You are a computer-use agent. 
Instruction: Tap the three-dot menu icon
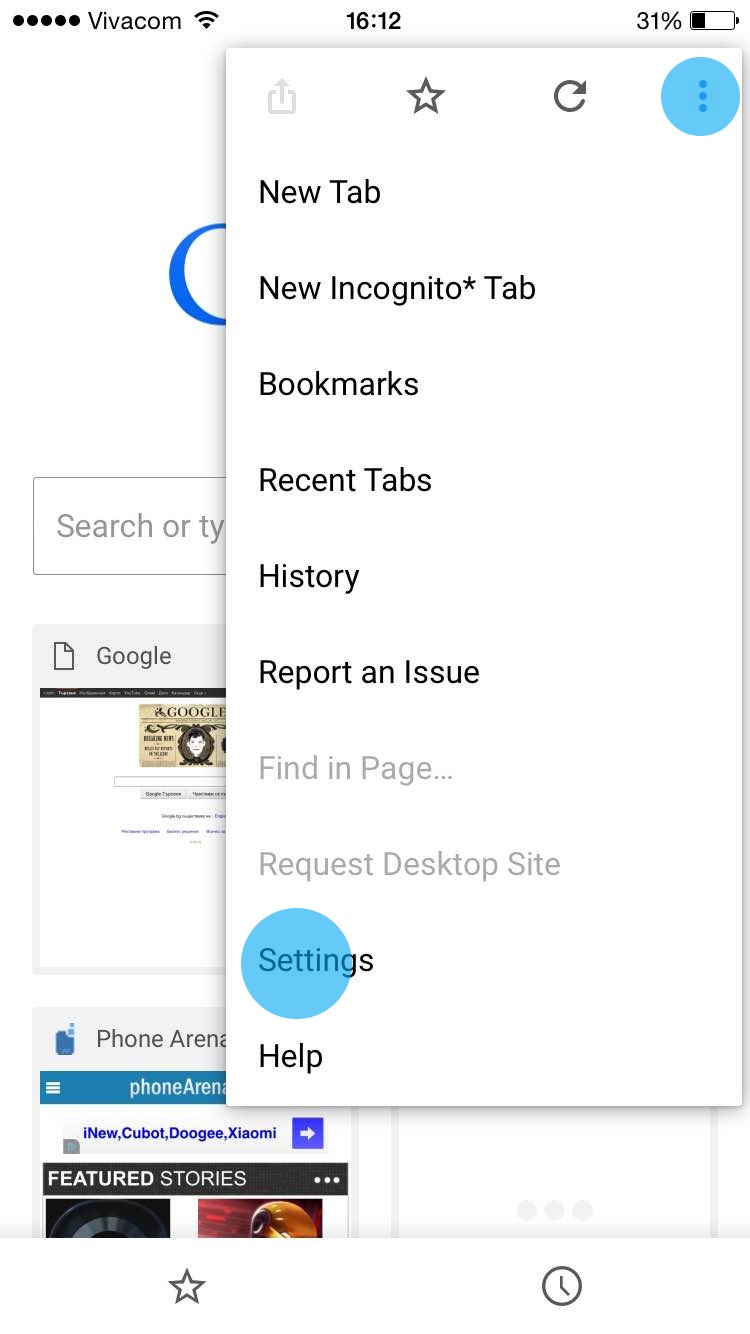(702, 96)
